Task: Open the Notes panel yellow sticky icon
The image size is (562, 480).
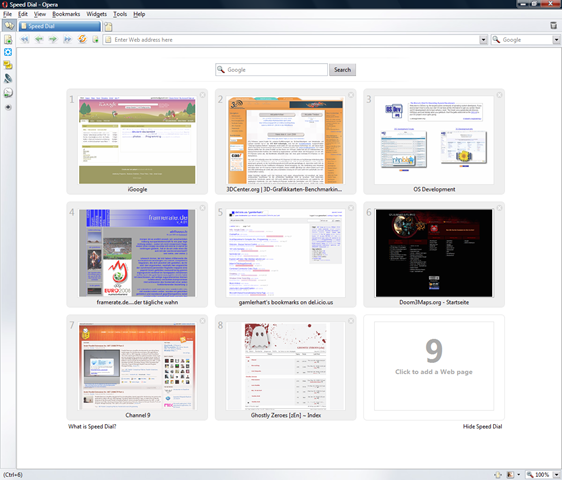Action: coord(8,65)
